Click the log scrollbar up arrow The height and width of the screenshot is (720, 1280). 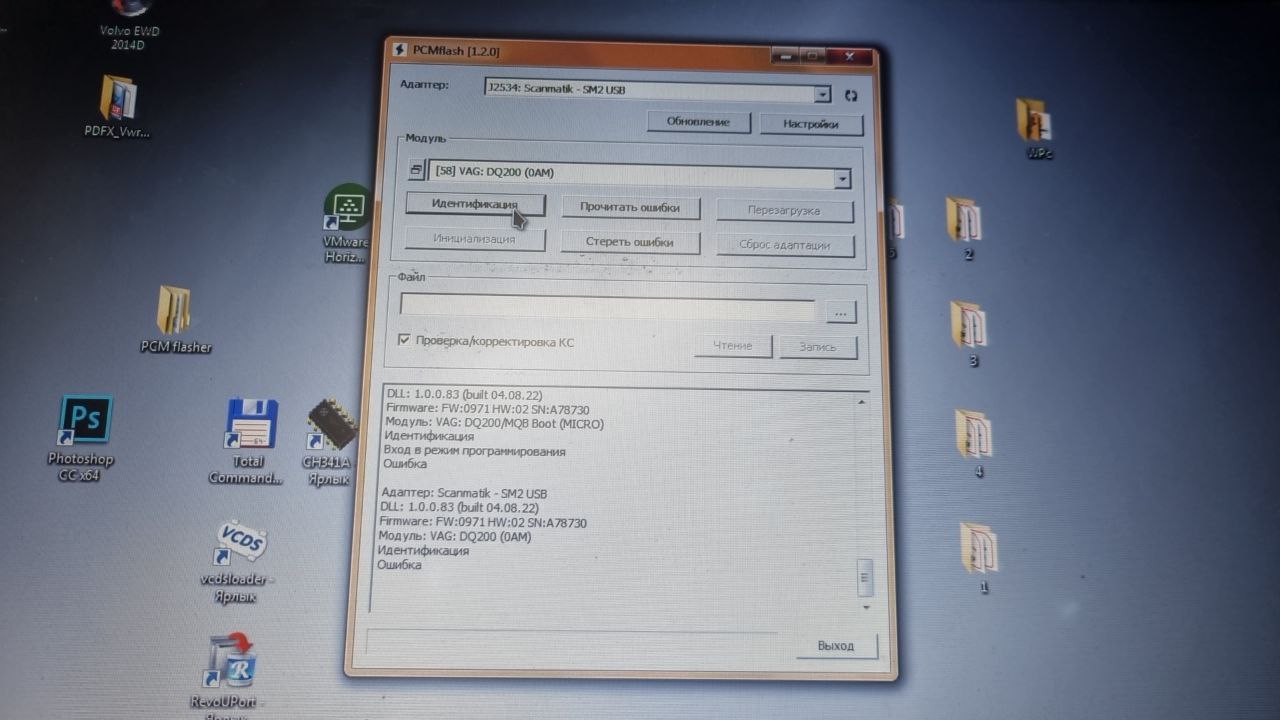pos(861,401)
